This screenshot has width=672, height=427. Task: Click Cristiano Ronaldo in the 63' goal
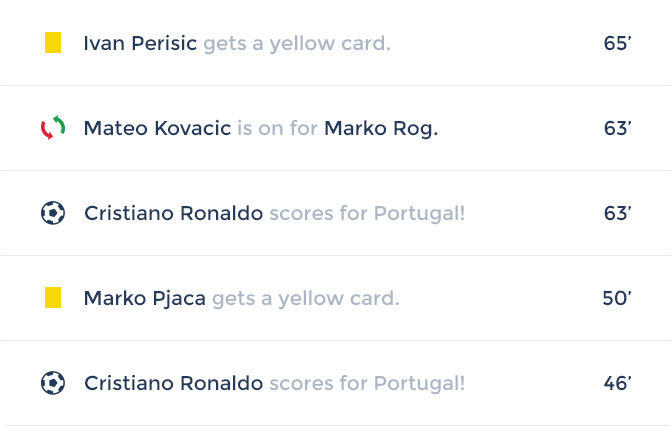174,213
